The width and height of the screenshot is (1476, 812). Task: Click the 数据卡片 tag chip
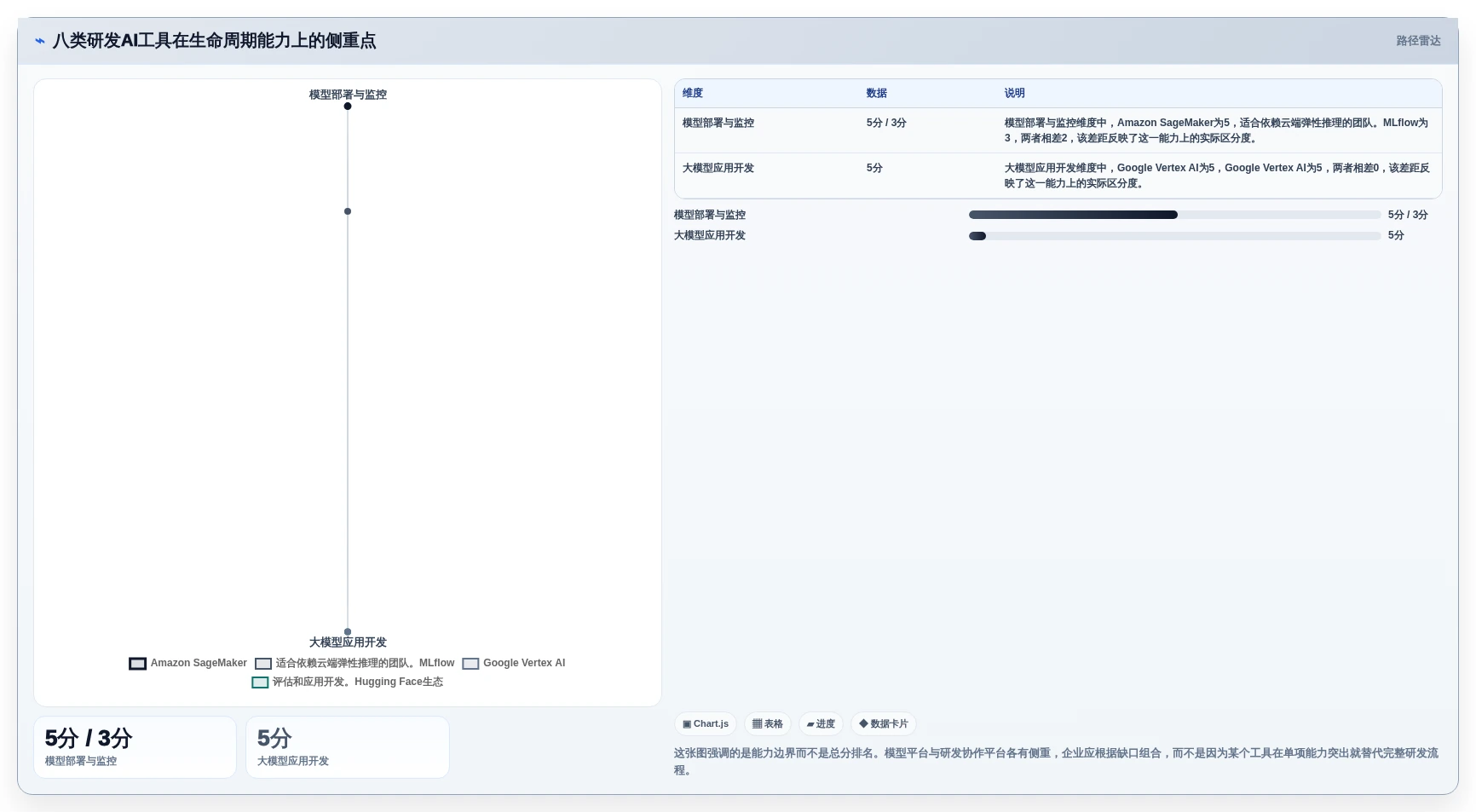[x=884, y=724]
